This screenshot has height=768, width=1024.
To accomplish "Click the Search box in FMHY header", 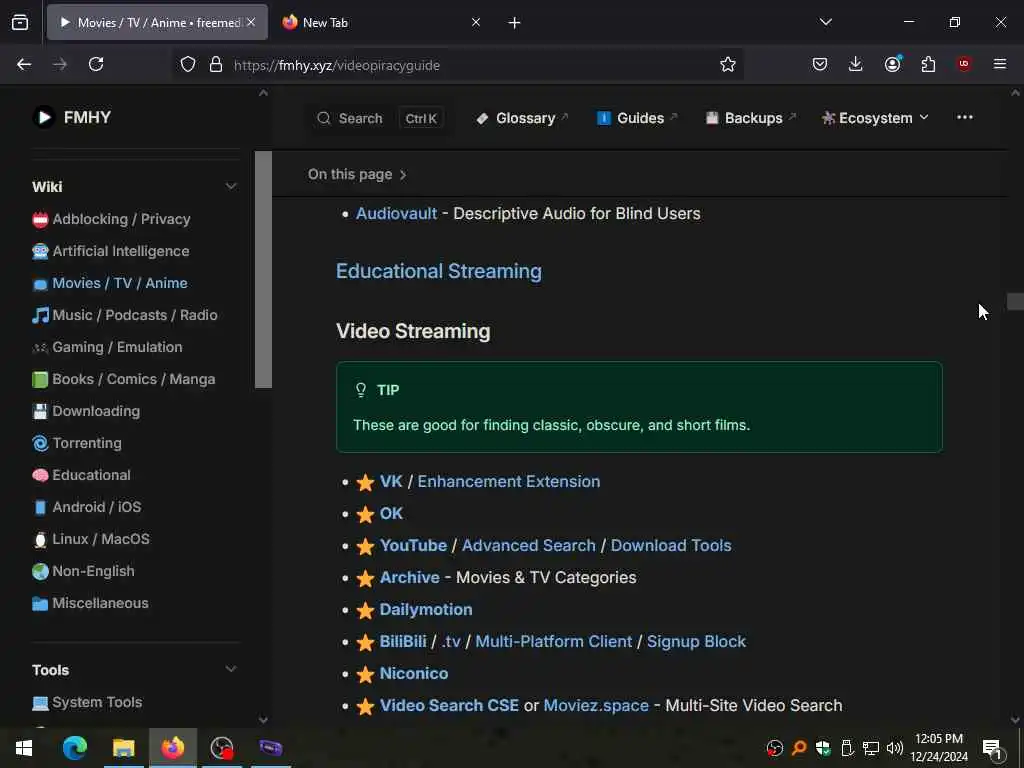I will click(379, 118).
